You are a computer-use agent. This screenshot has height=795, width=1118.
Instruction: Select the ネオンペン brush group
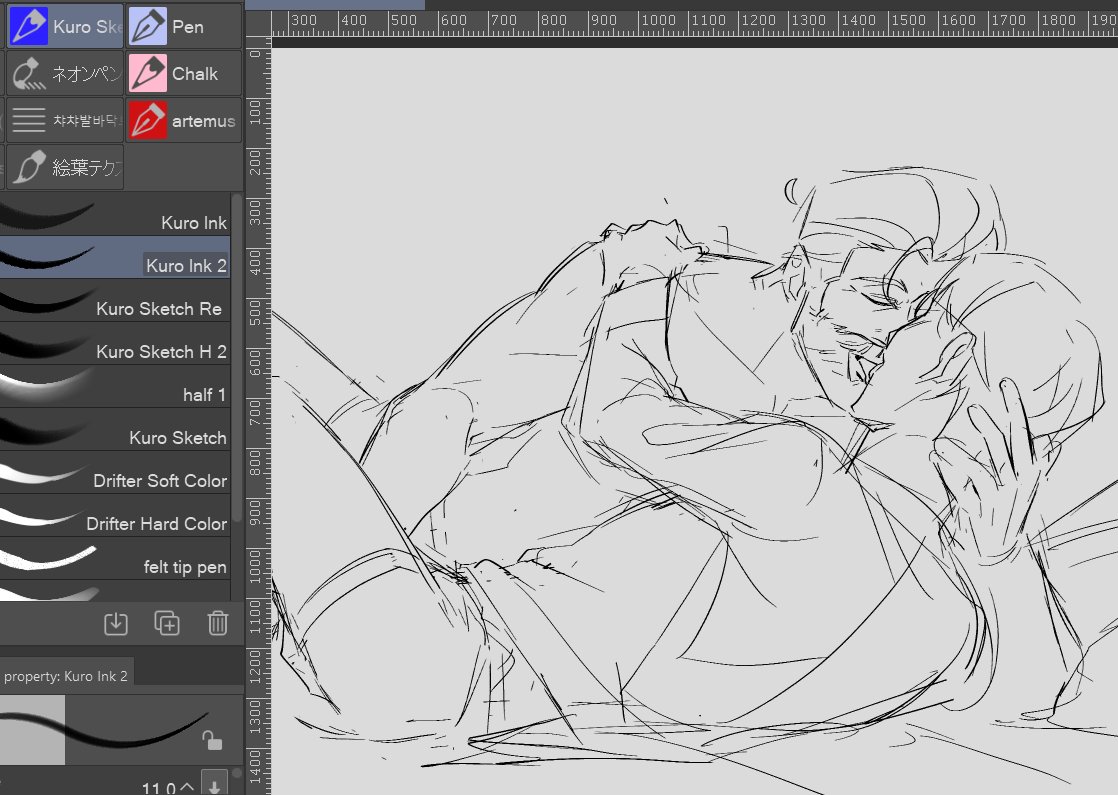coord(65,73)
